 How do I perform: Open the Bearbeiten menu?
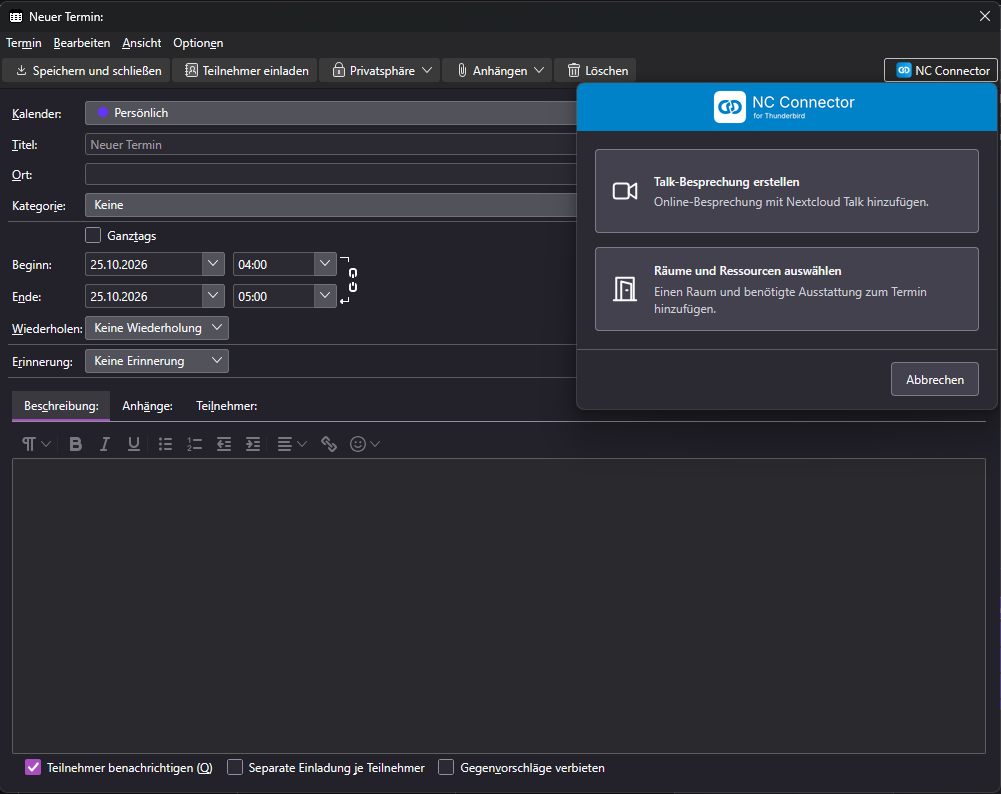82,43
